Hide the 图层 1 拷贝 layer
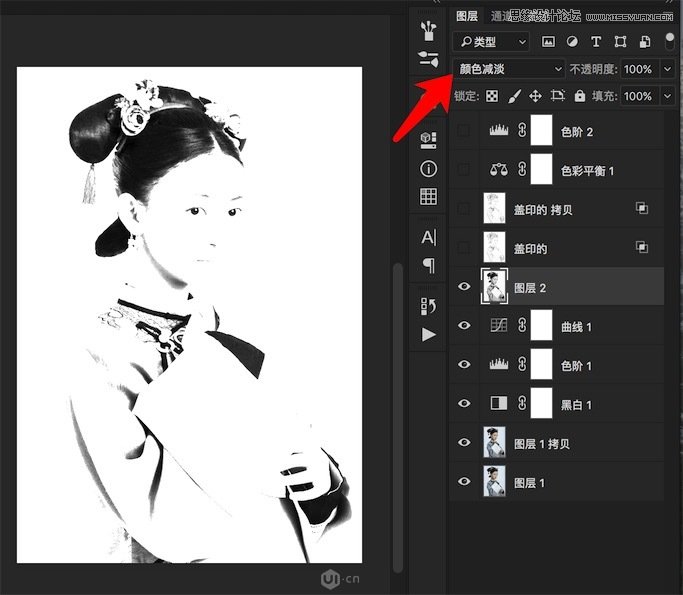 [x=464, y=442]
